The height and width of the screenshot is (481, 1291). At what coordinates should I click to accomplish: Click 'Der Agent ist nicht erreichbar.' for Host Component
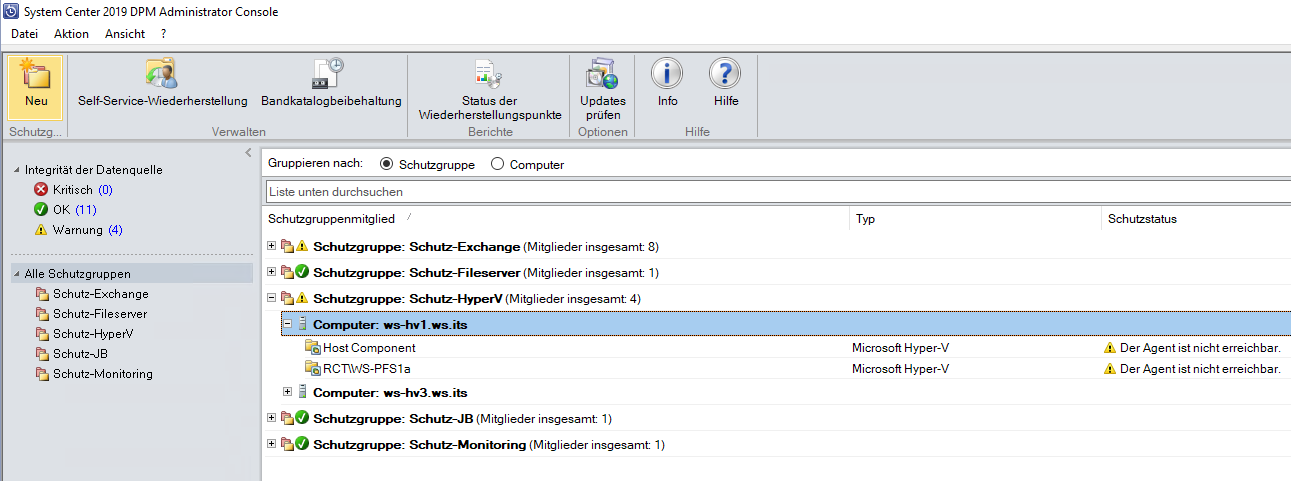click(x=1200, y=348)
